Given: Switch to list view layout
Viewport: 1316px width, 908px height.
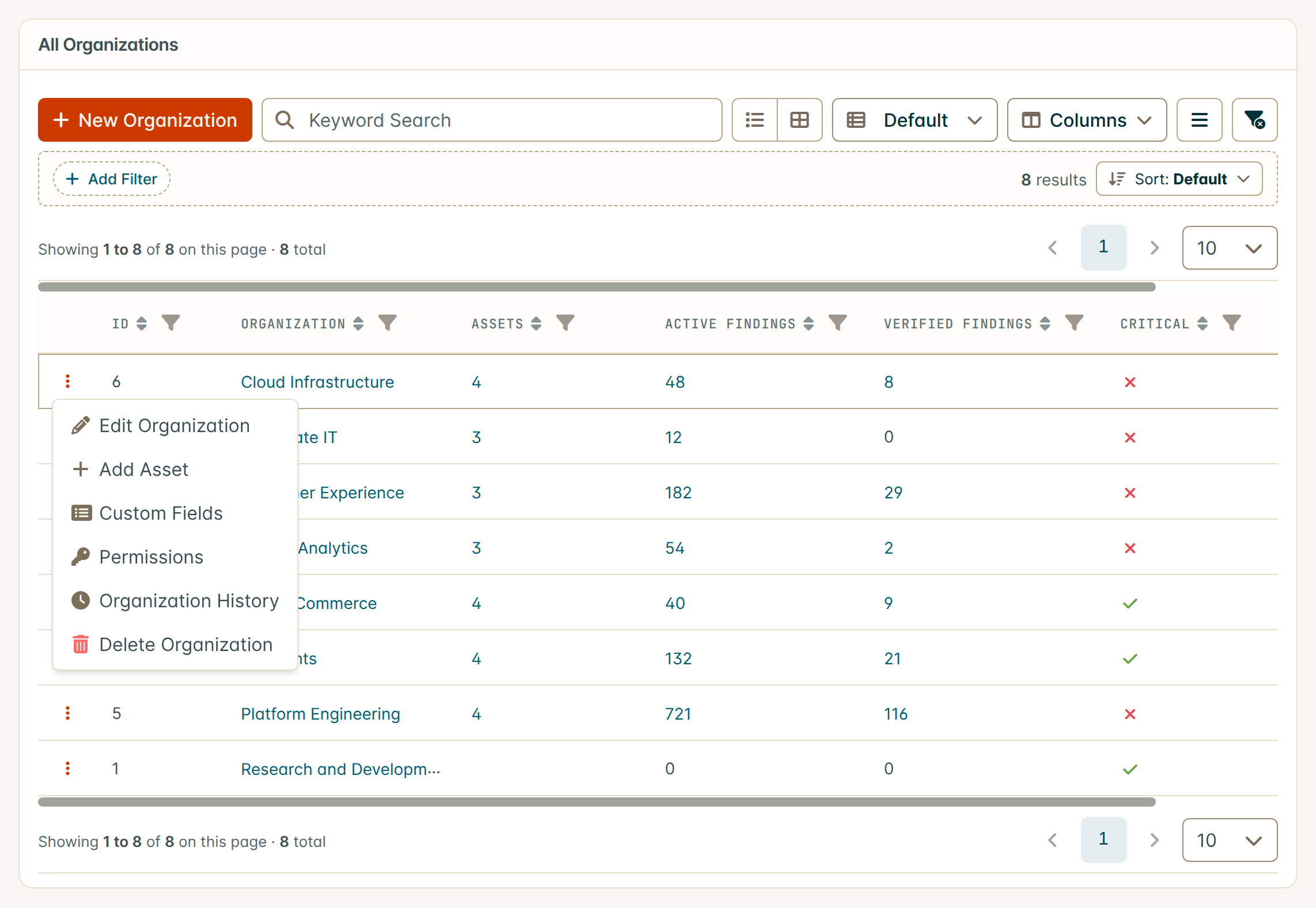Looking at the screenshot, I should 755,120.
